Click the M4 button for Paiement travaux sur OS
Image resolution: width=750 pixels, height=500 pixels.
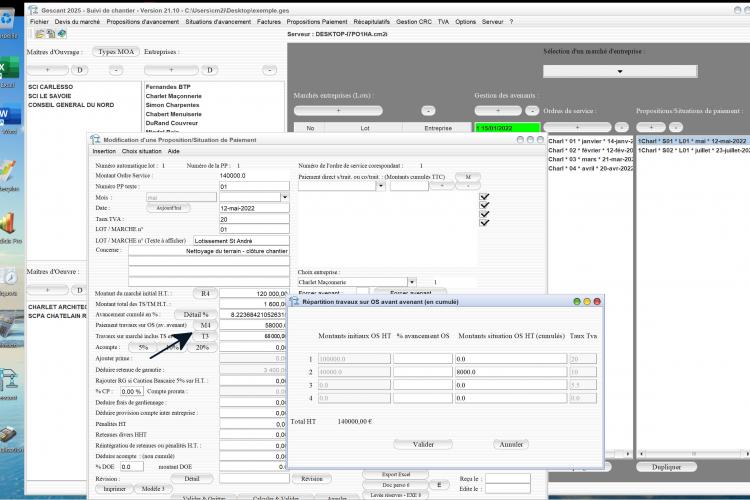pos(205,325)
